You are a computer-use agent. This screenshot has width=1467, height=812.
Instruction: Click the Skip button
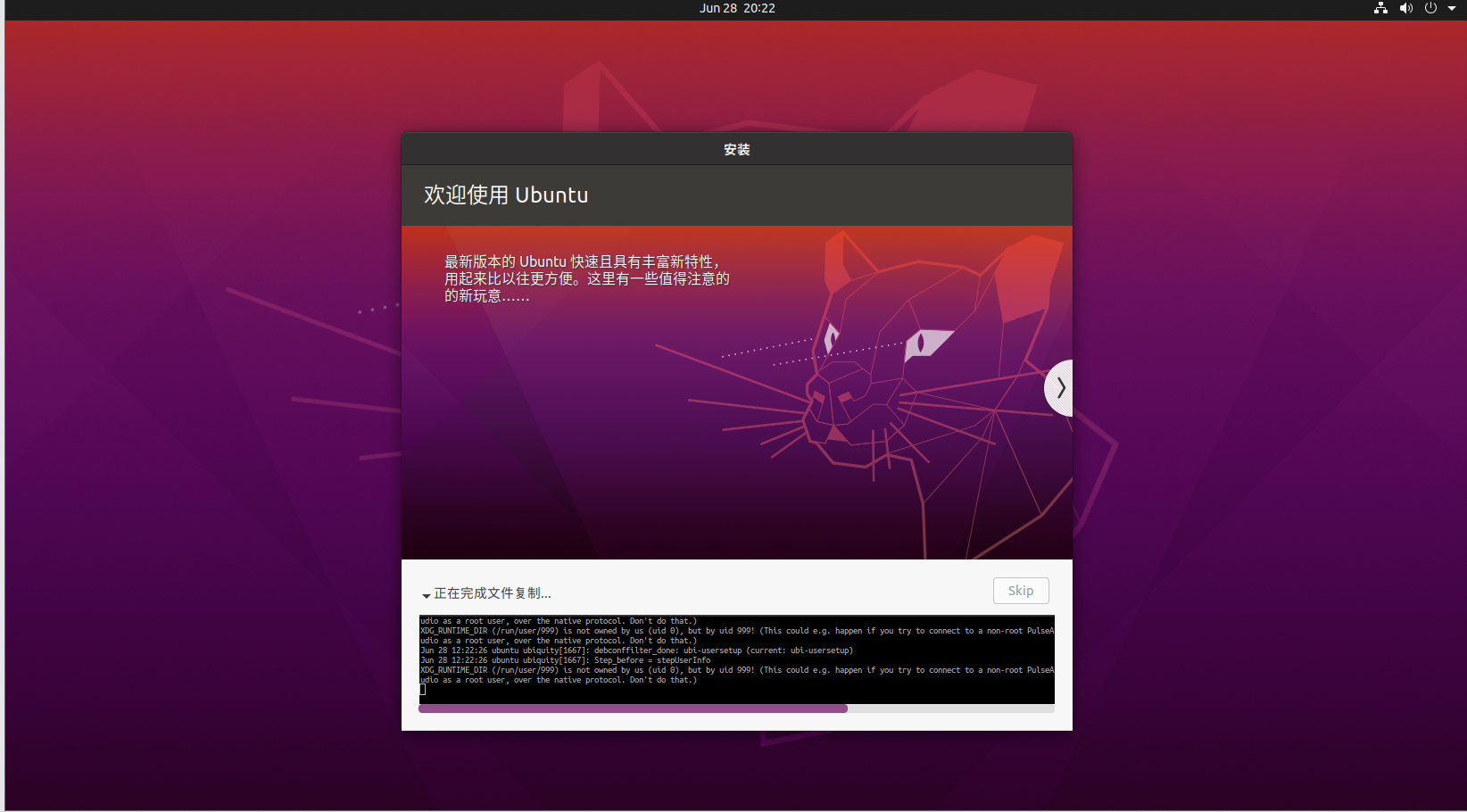1021,591
